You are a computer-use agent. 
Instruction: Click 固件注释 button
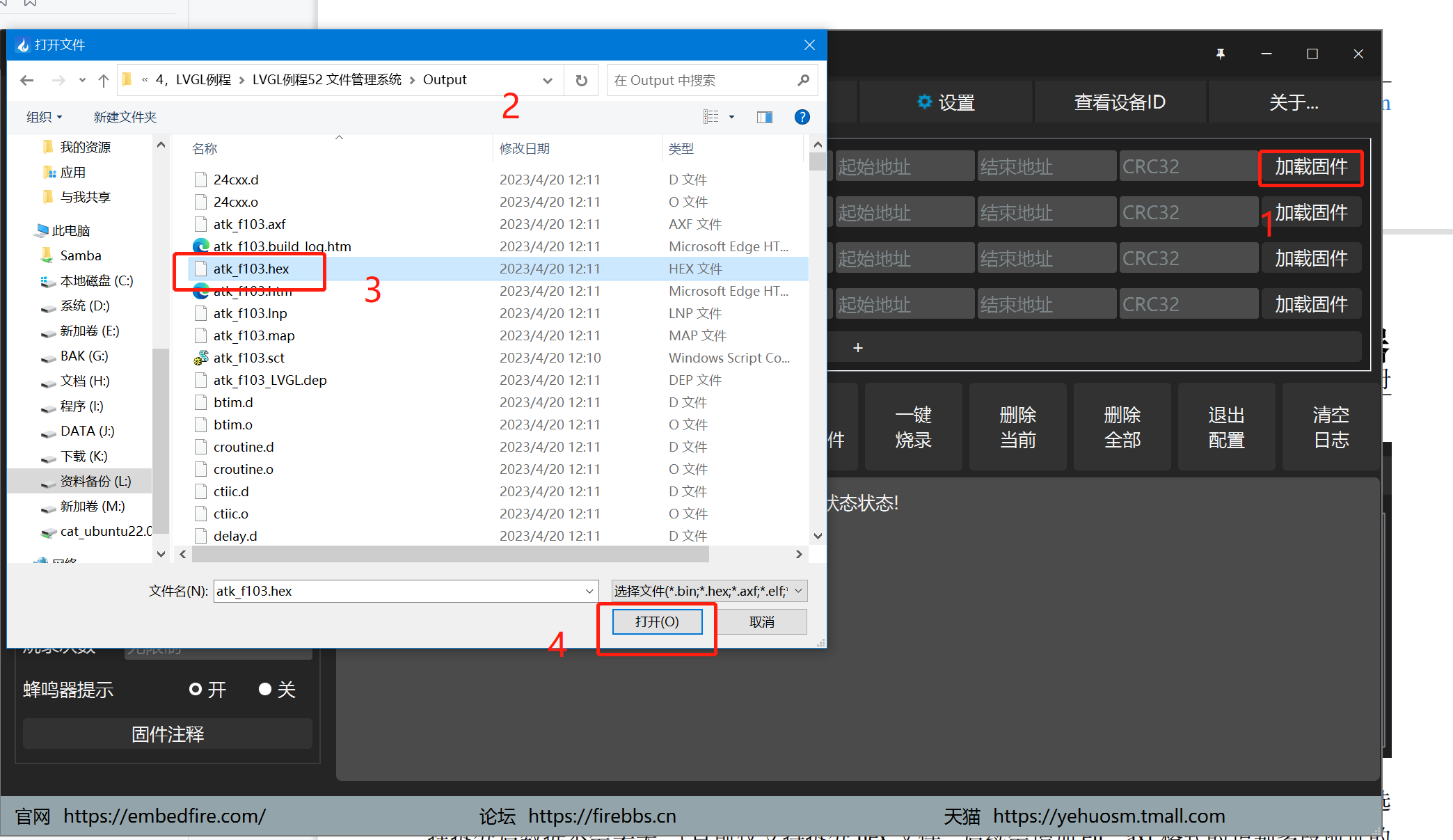point(168,734)
